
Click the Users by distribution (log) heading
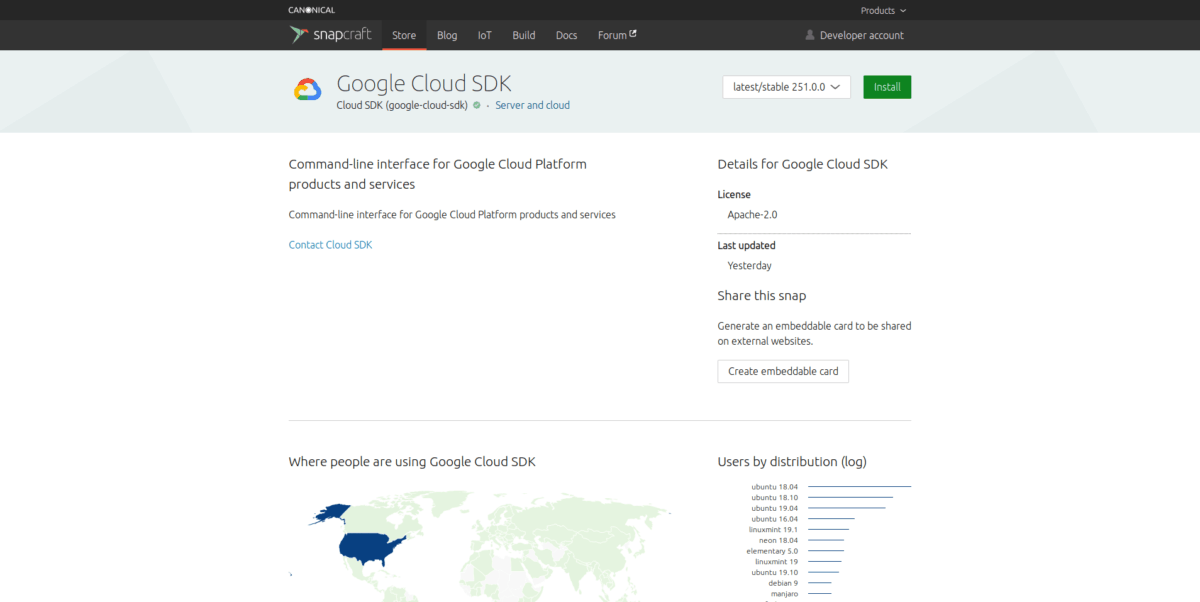pyautogui.click(x=792, y=462)
